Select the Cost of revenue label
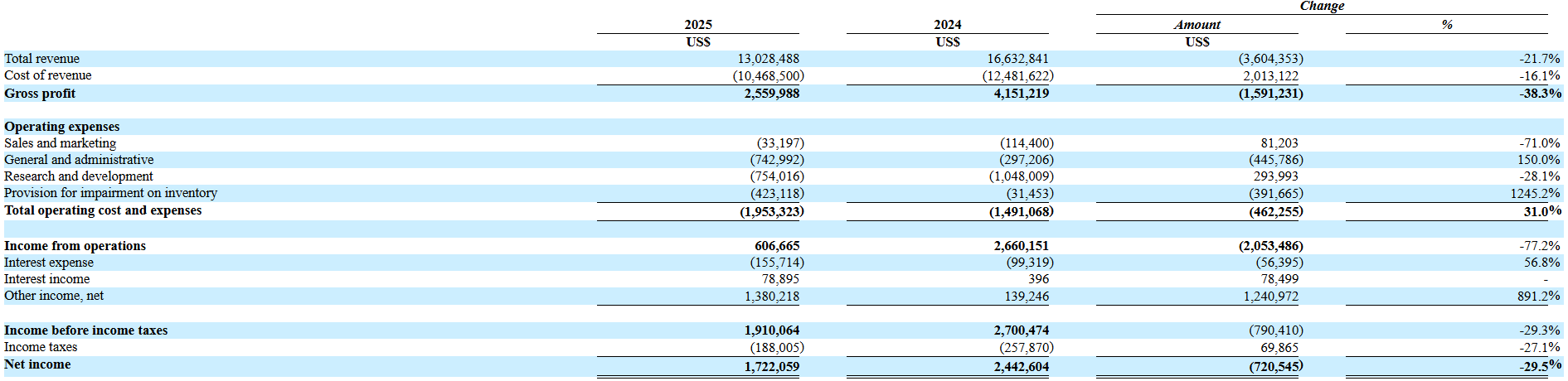1568x381 pixels. (x=48, y=75)
